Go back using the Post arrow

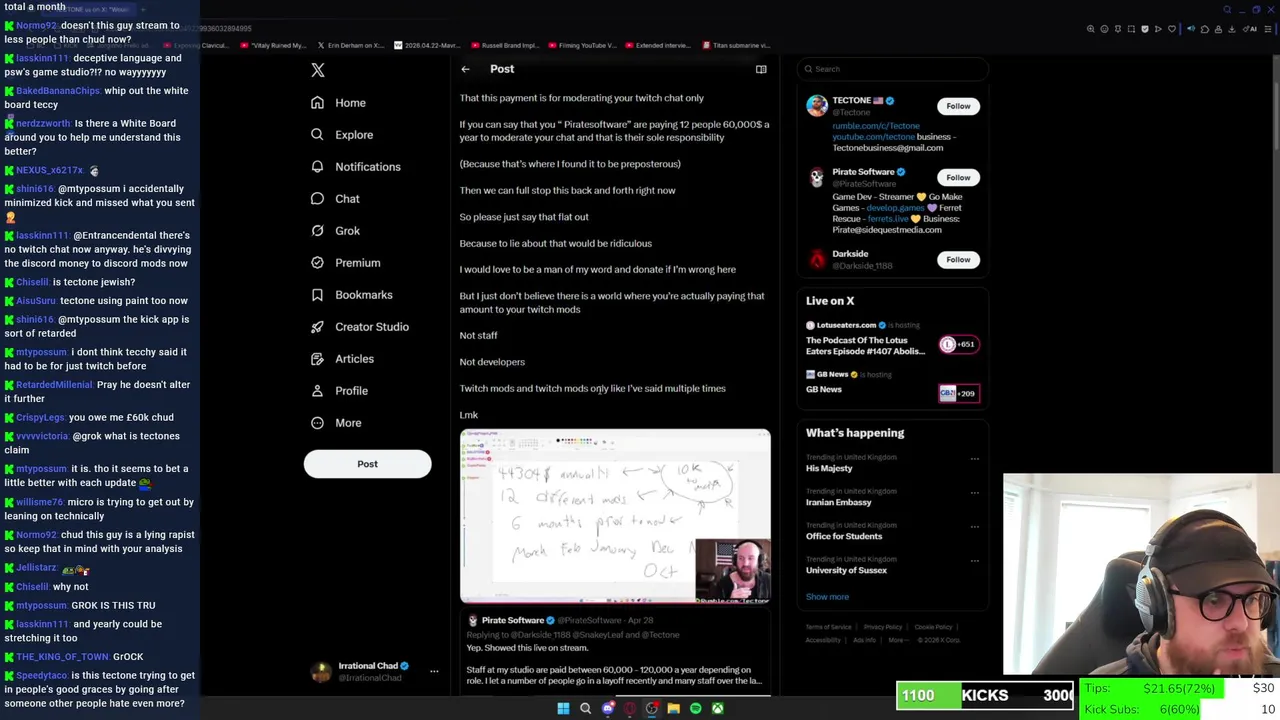tap(465, 69)
